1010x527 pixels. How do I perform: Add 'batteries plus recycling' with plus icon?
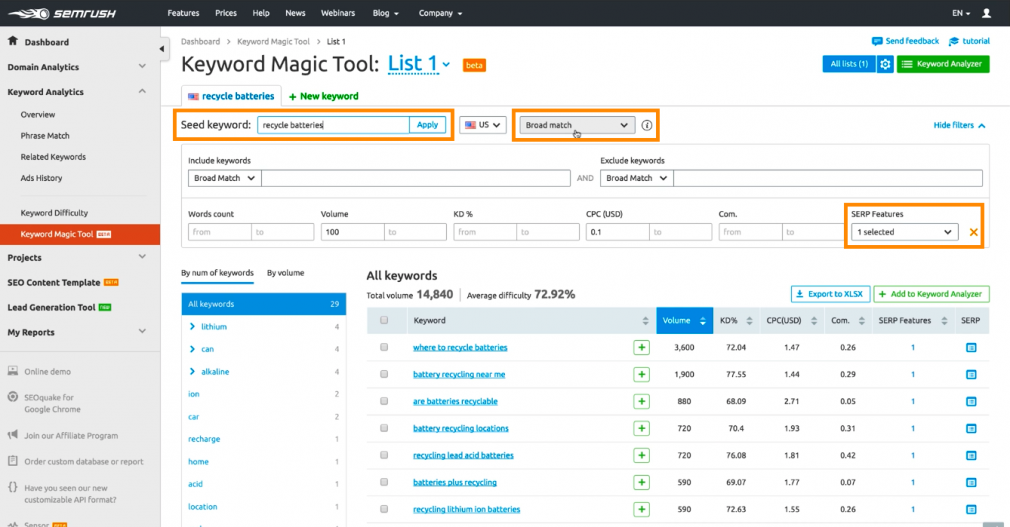coord(641,483)
